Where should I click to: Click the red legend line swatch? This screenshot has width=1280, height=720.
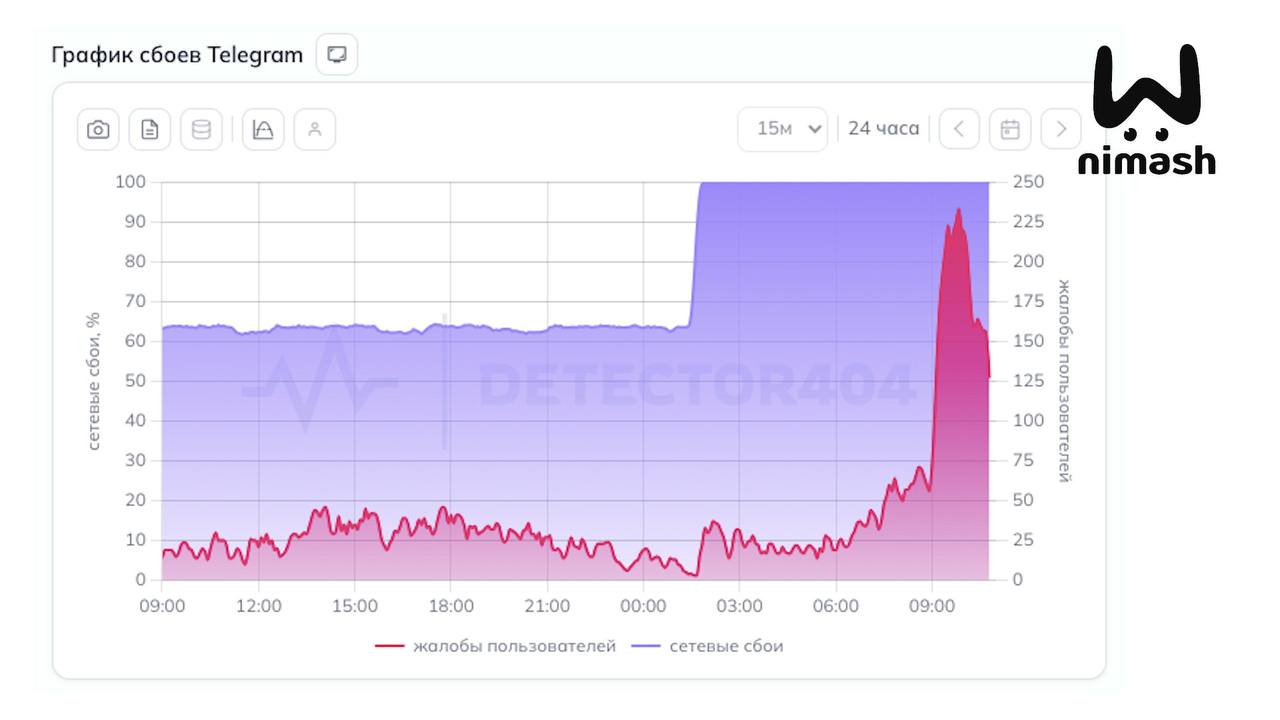(x=389, y=646)
